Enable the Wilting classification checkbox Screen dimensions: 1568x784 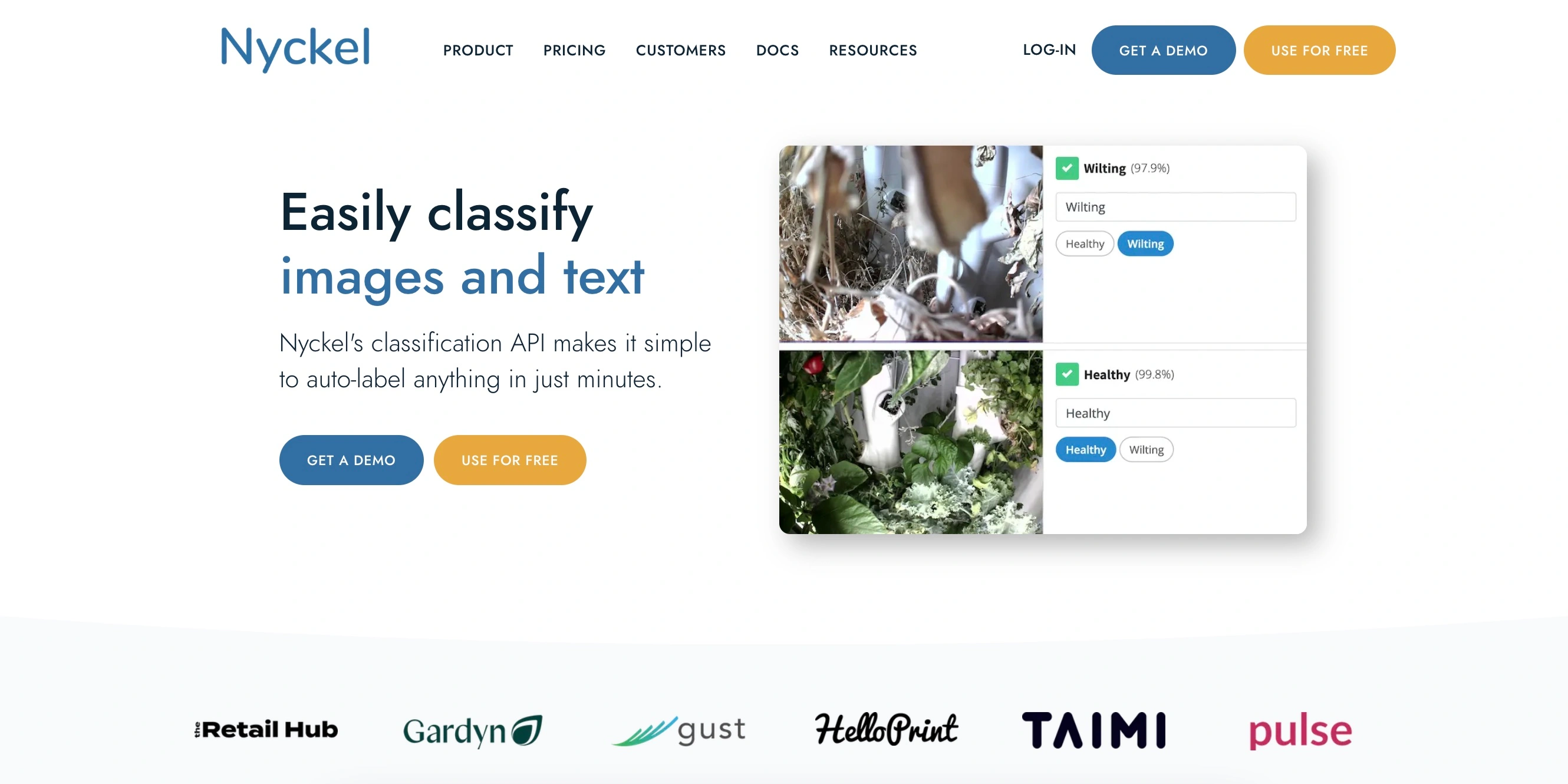[x=1067, y=167]
